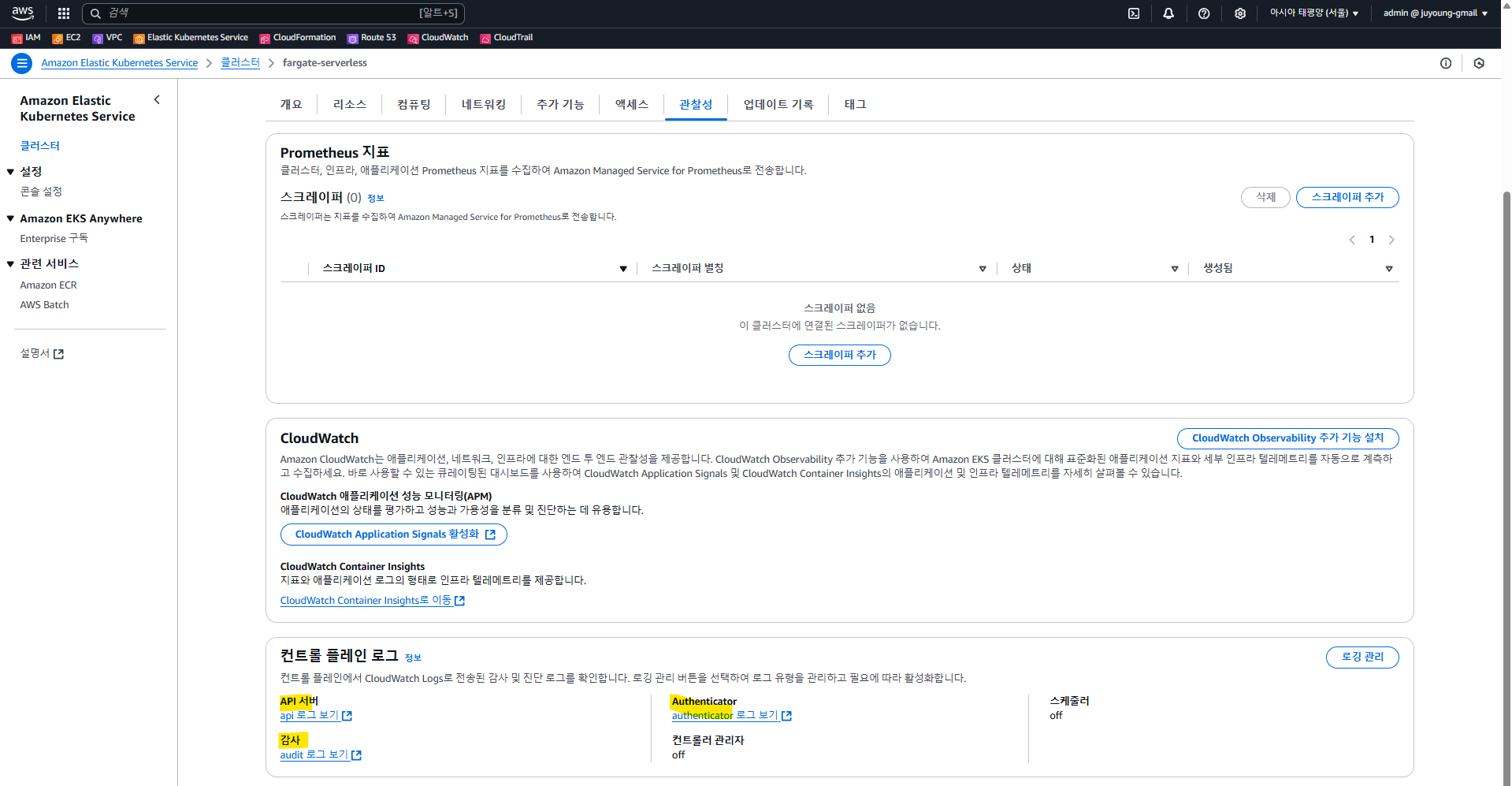Open CloudWatch favorites shortcut

tap(438, 38)
